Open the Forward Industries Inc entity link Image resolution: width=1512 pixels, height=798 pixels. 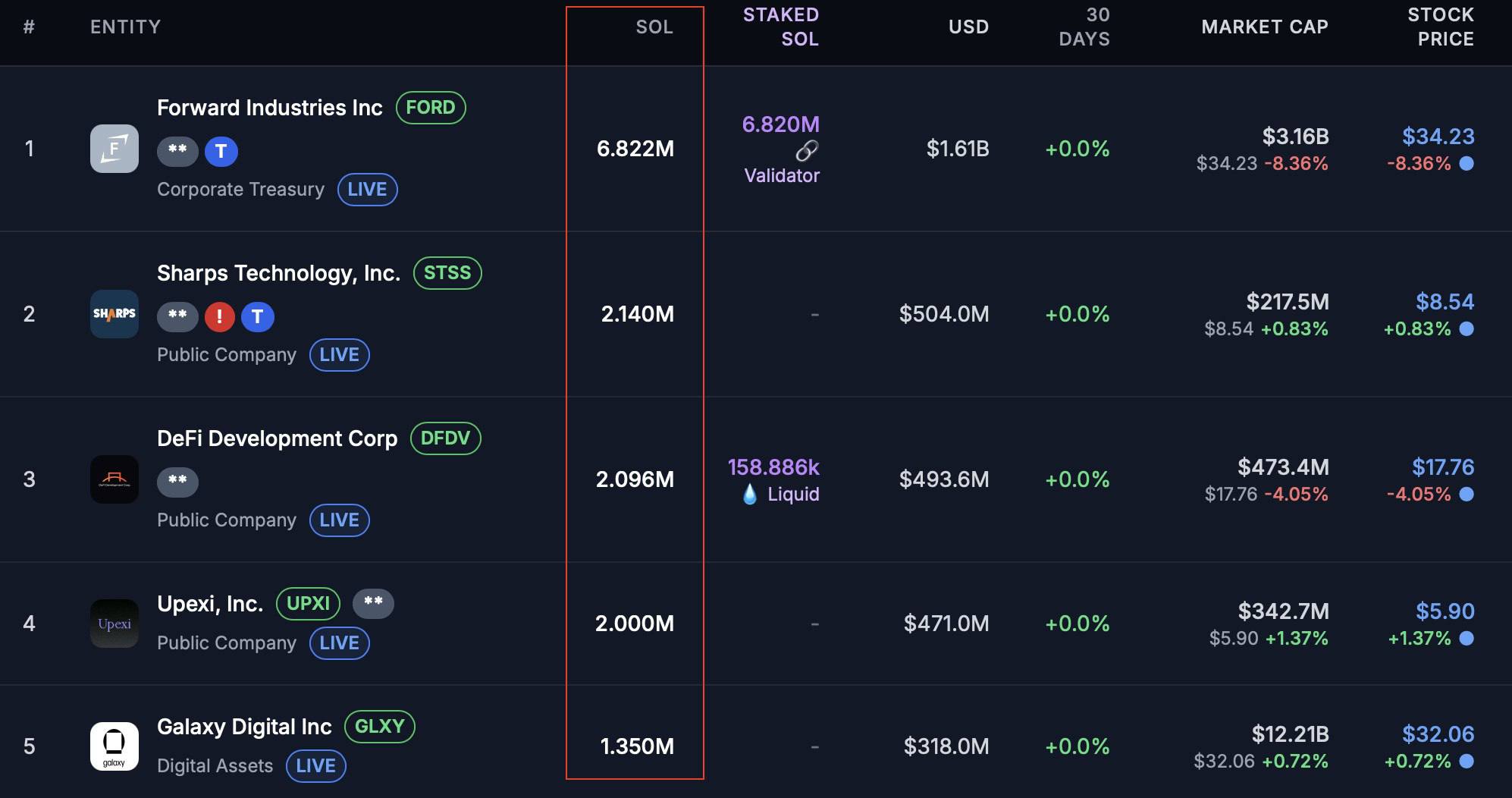(x=270, y=108)
